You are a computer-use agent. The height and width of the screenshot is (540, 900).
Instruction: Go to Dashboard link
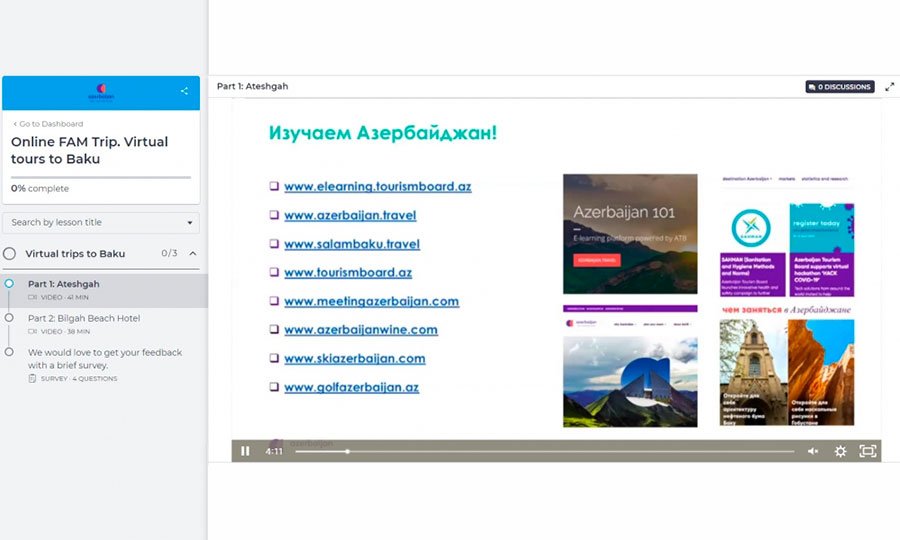pos(48,123)
